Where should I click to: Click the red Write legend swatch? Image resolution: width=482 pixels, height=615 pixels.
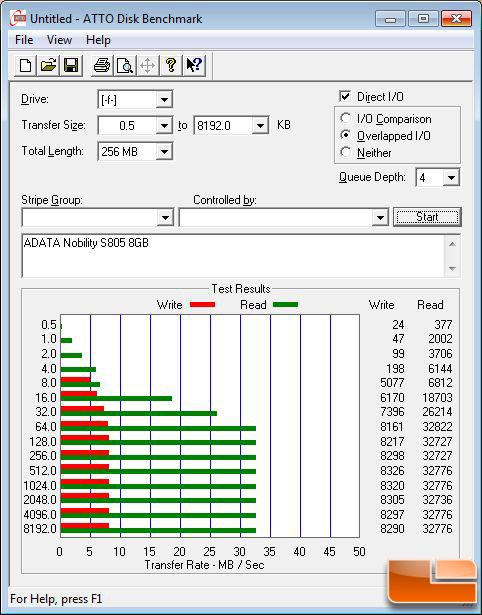[x=202, y=304]
